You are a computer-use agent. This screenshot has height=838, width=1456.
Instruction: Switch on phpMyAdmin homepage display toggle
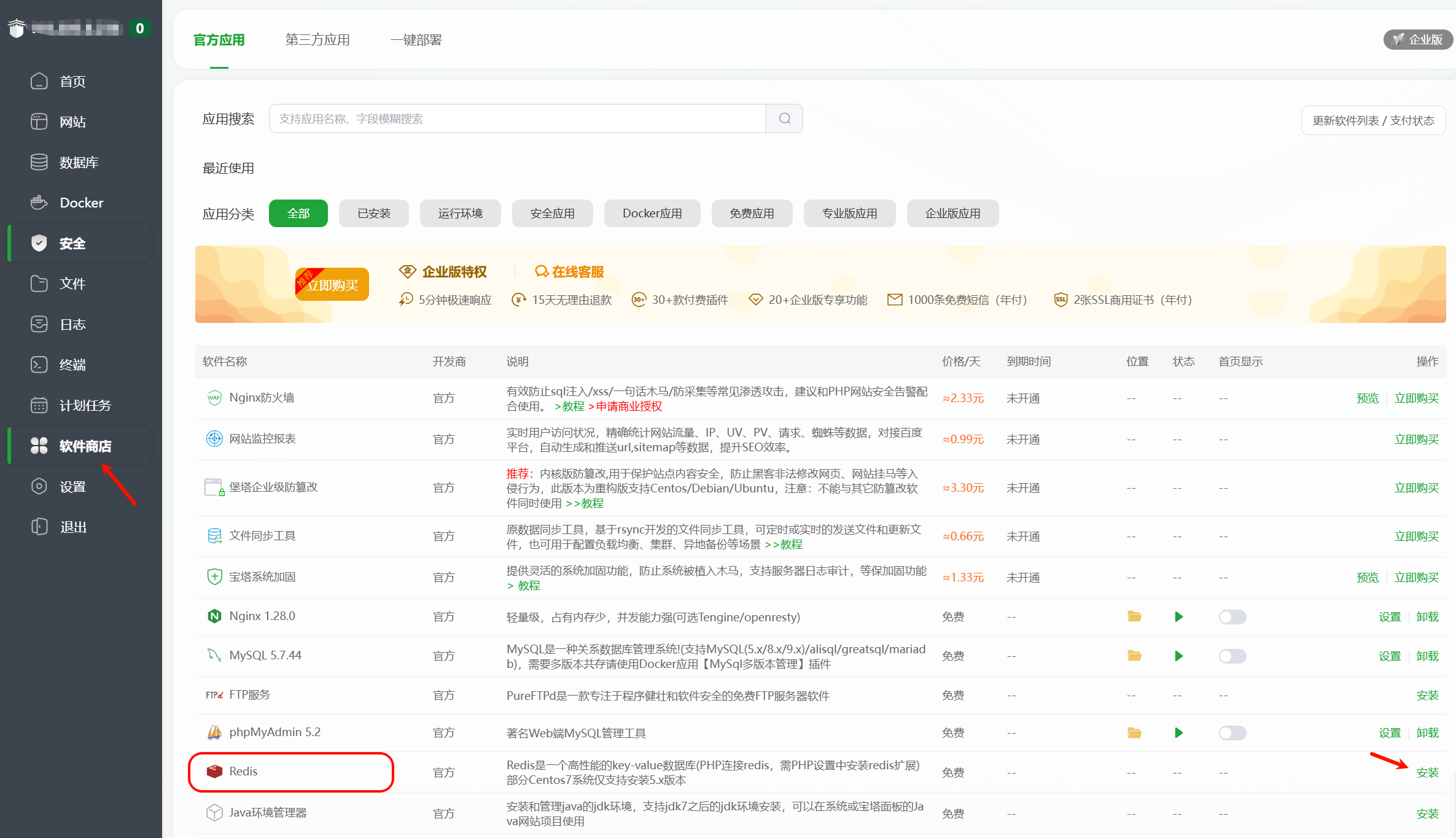click(1232, 732)
